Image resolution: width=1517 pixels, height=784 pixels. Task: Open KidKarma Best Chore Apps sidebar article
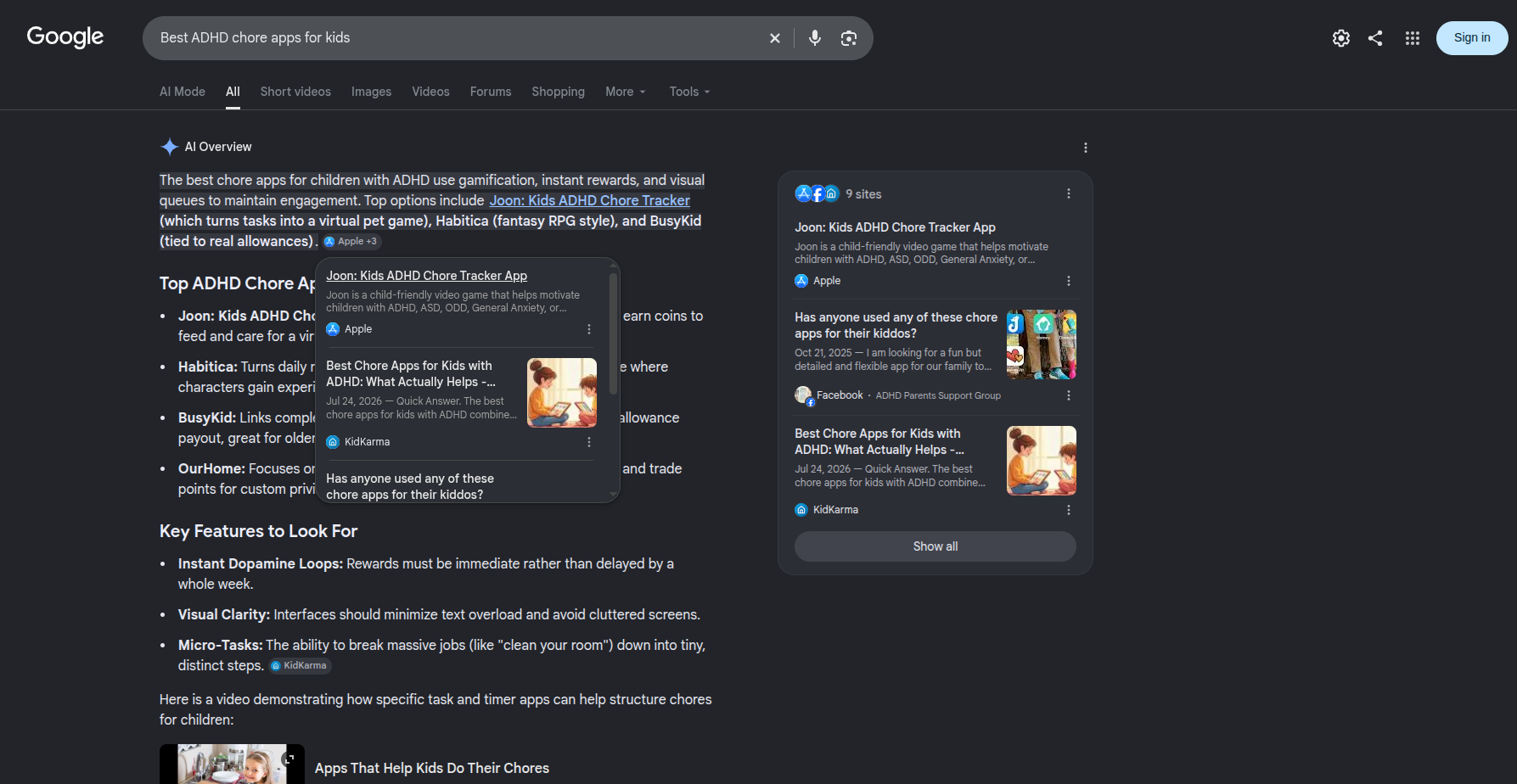[x=879, y=442]
